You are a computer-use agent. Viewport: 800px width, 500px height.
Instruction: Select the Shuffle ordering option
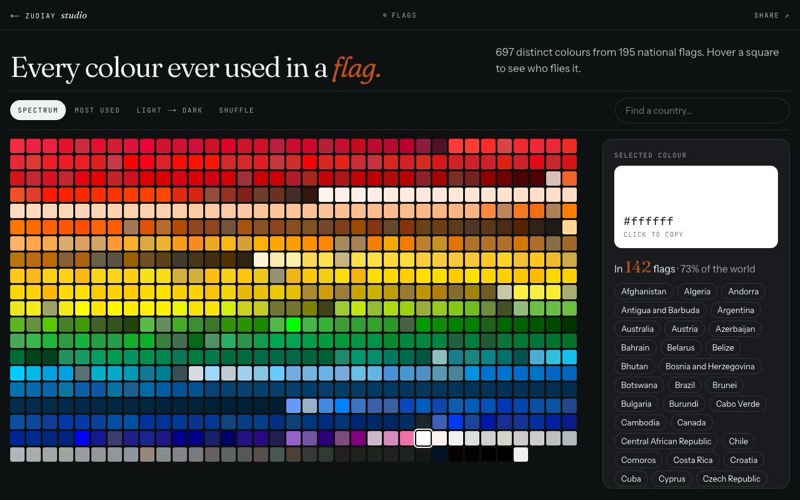point(236,110)
